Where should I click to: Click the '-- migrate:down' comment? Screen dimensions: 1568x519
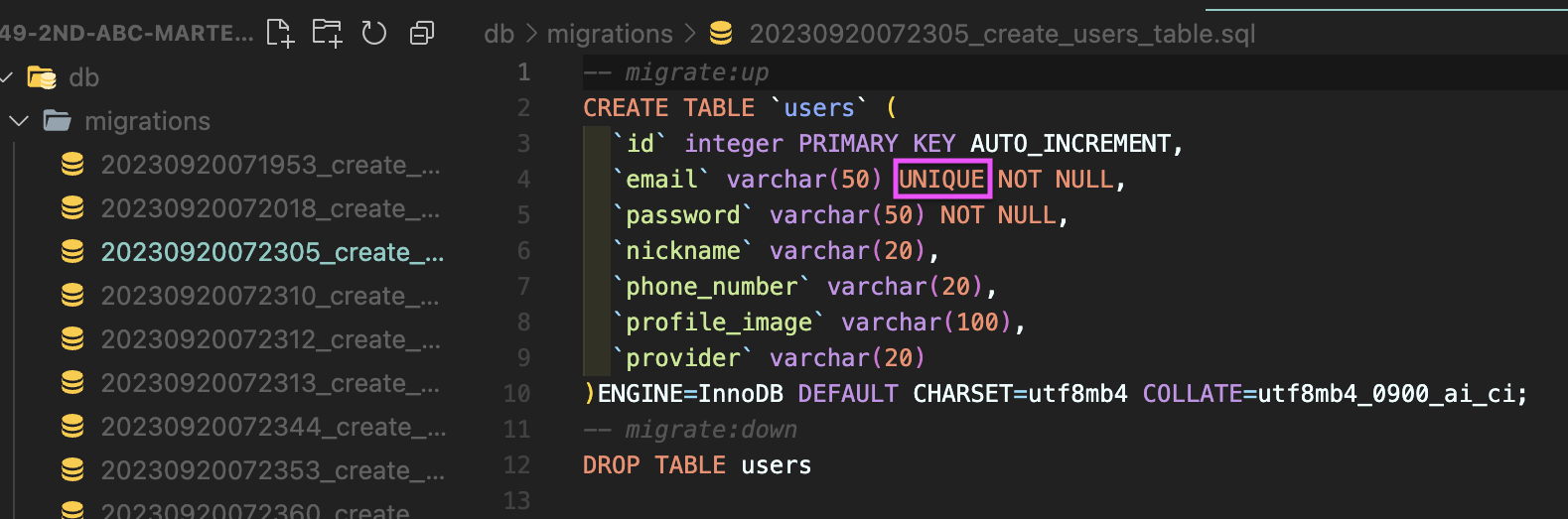(690, 430)
